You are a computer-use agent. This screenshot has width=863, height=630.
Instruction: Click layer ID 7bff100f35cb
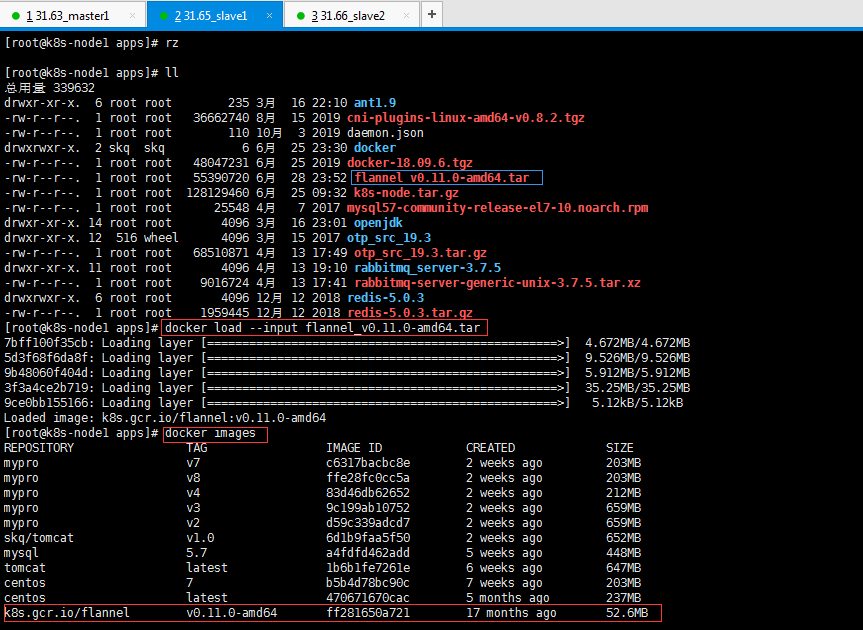point(46,343)
